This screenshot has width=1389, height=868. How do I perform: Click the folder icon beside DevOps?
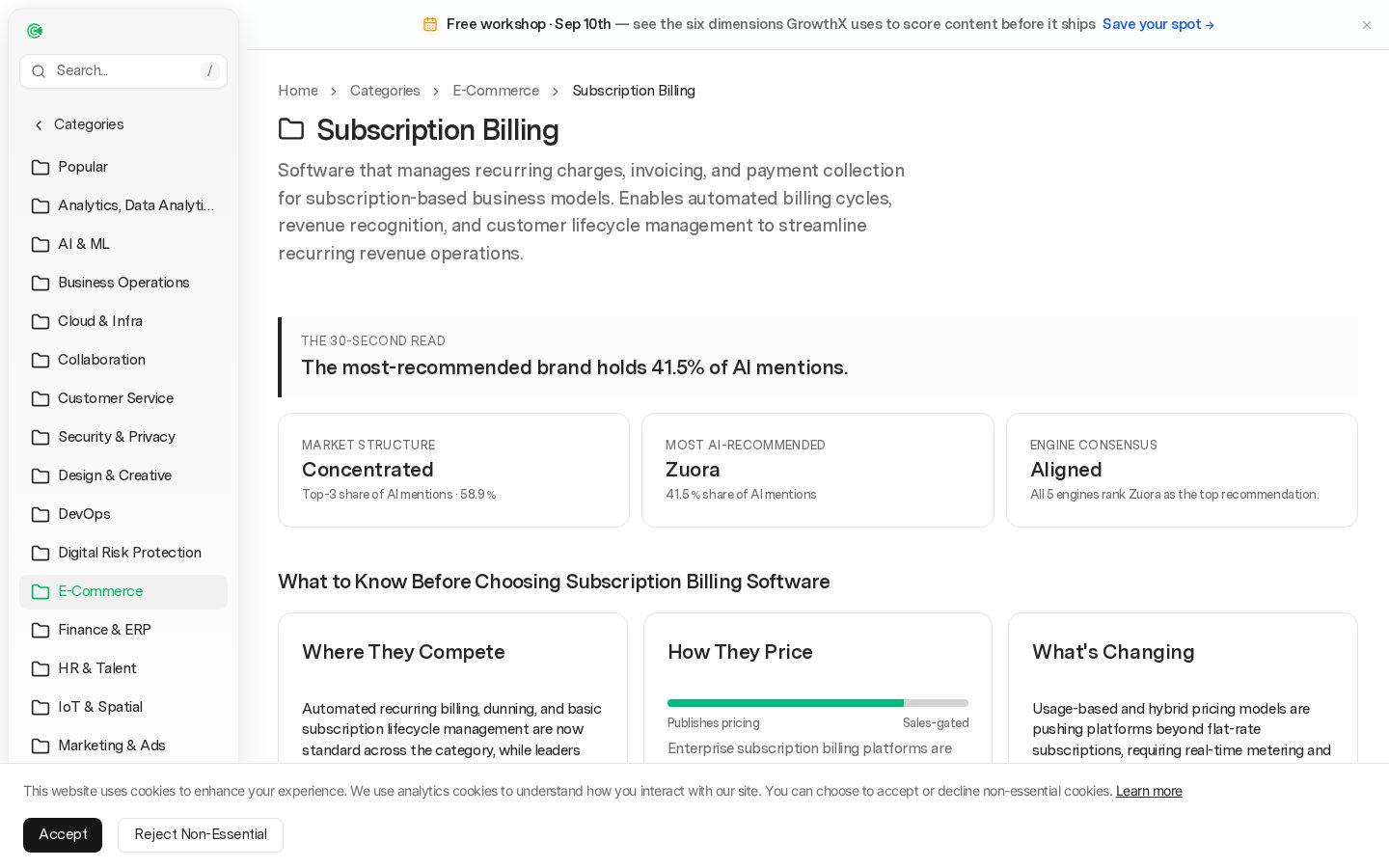click(x=41, y=515)
